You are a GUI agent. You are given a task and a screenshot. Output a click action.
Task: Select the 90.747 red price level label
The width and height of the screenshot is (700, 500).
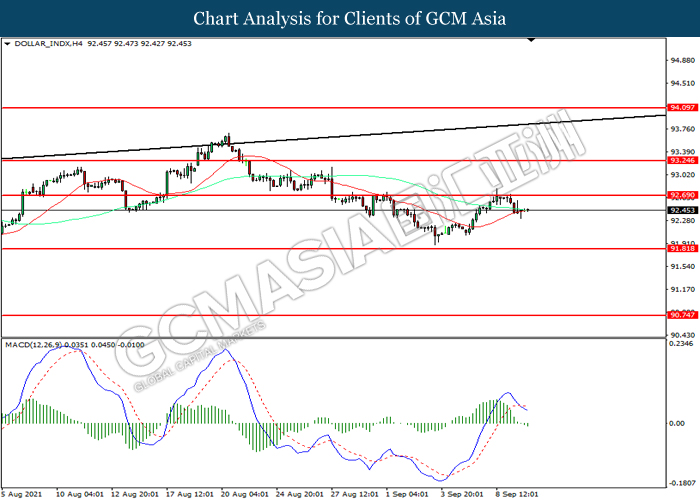682,315
